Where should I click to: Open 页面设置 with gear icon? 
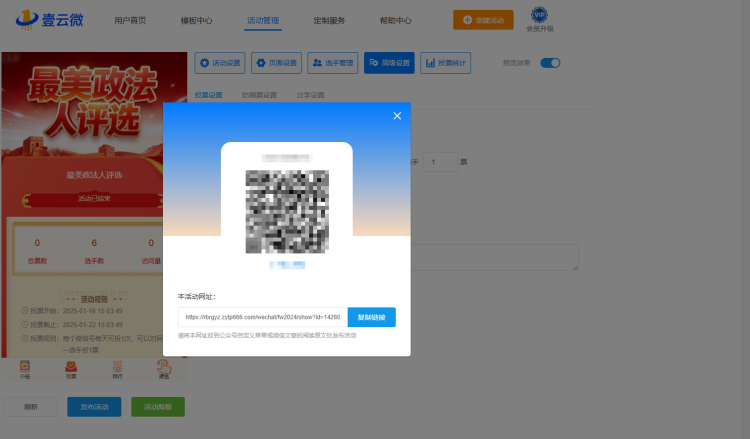(276, 63)
